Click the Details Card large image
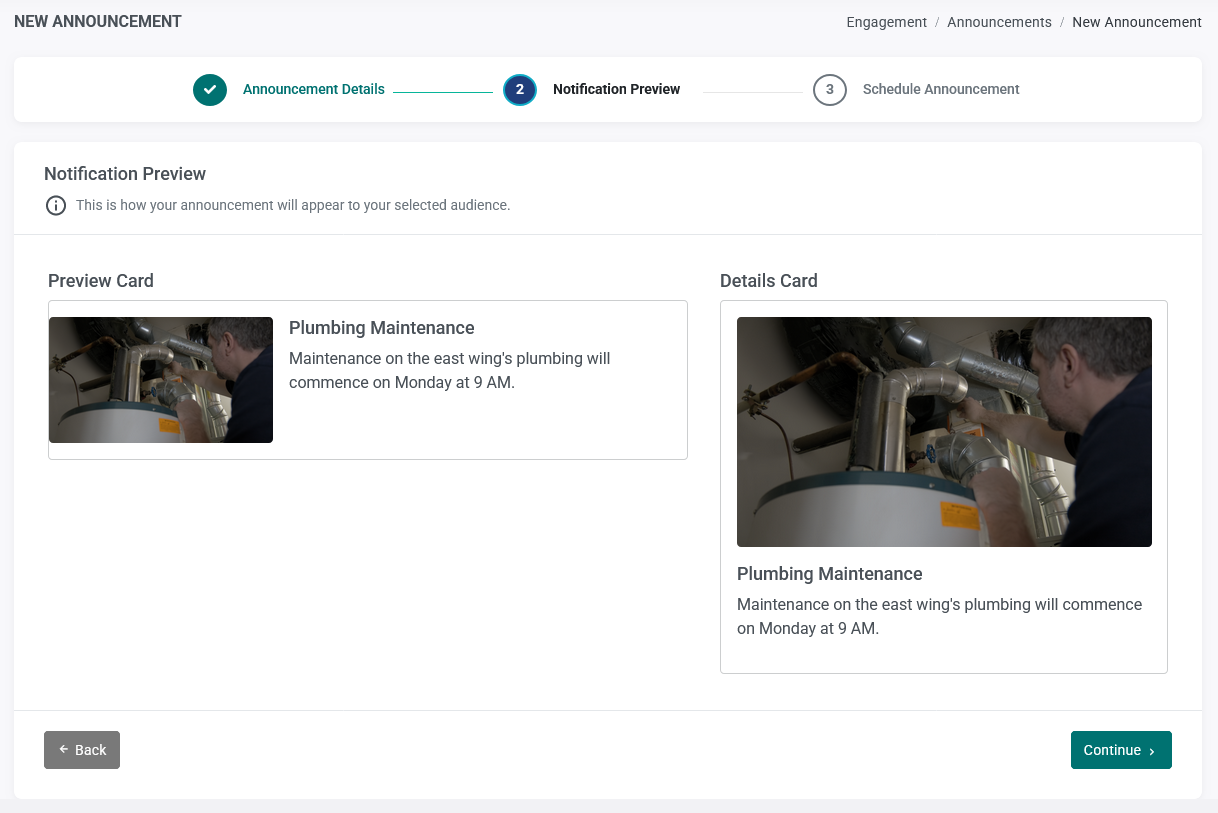1218x813 pixels. pos(944,432)
